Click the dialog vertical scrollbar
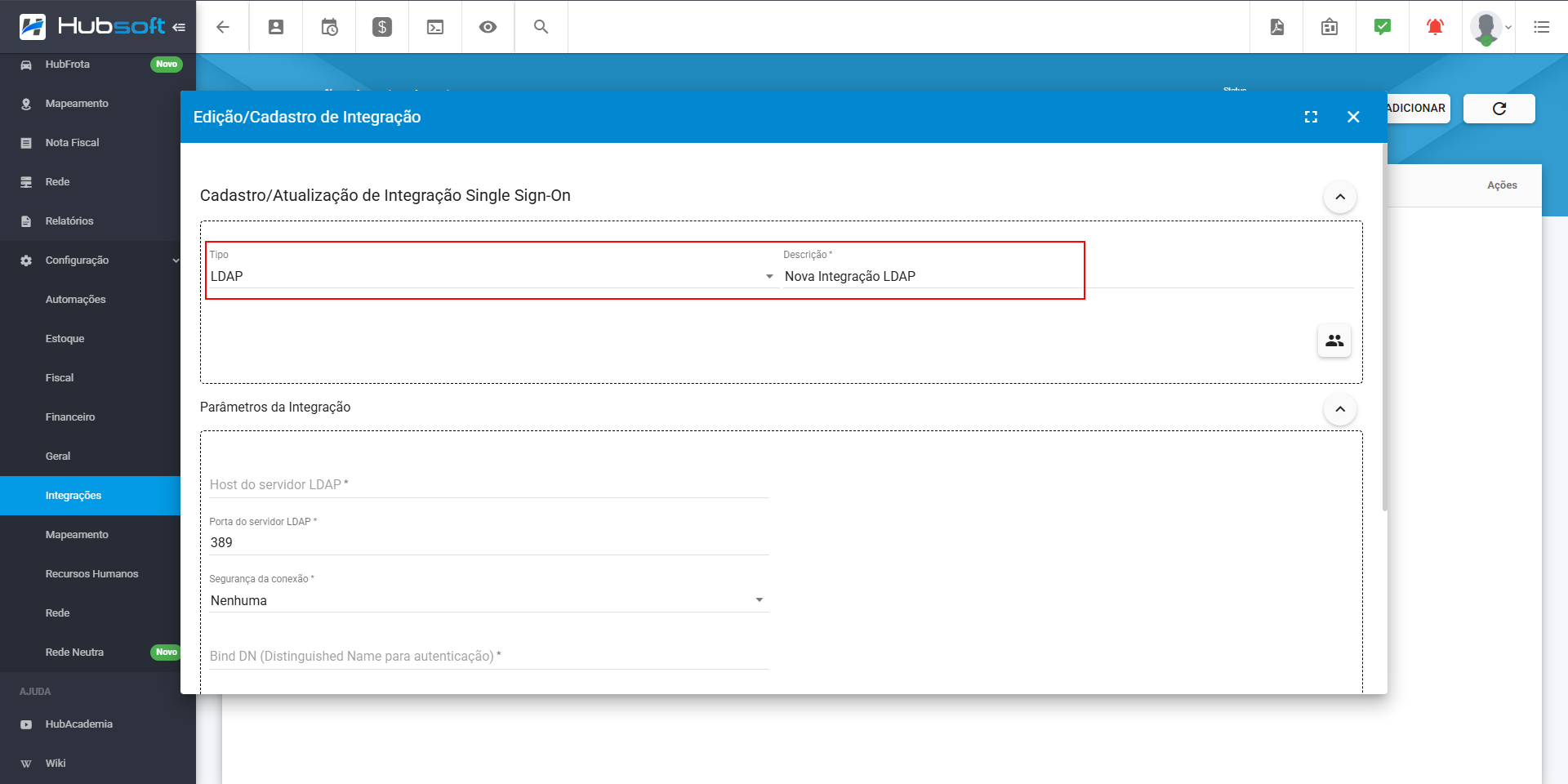Image resolution: width=1568 pixels, height=784 pixels. point(1384,329)
